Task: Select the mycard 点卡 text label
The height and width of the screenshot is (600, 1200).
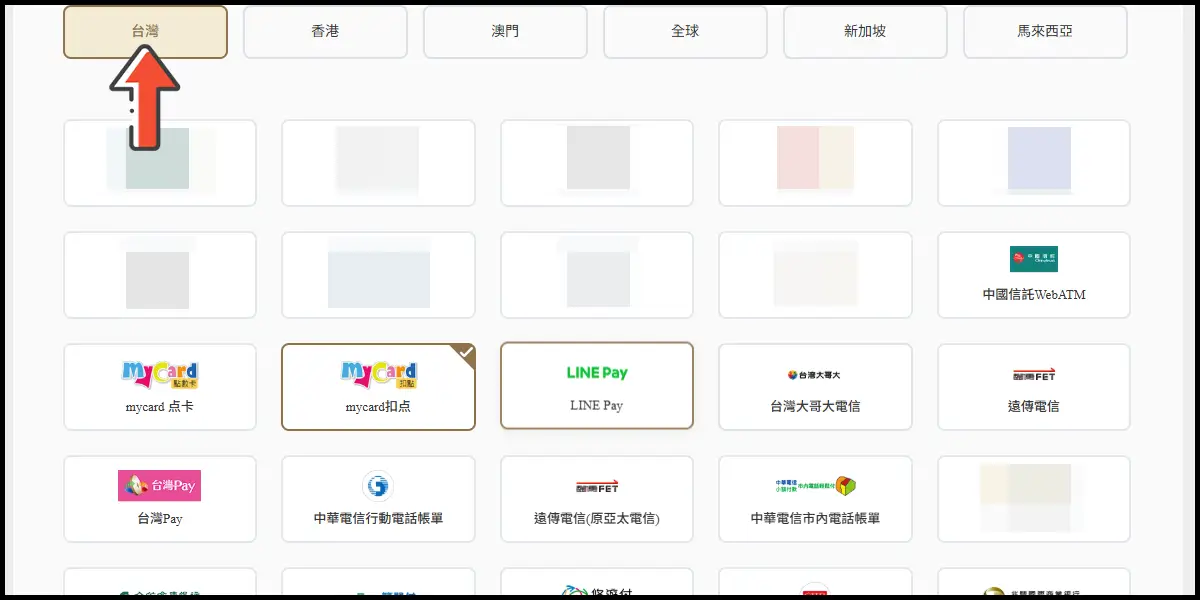Action: tap(160, 407)
